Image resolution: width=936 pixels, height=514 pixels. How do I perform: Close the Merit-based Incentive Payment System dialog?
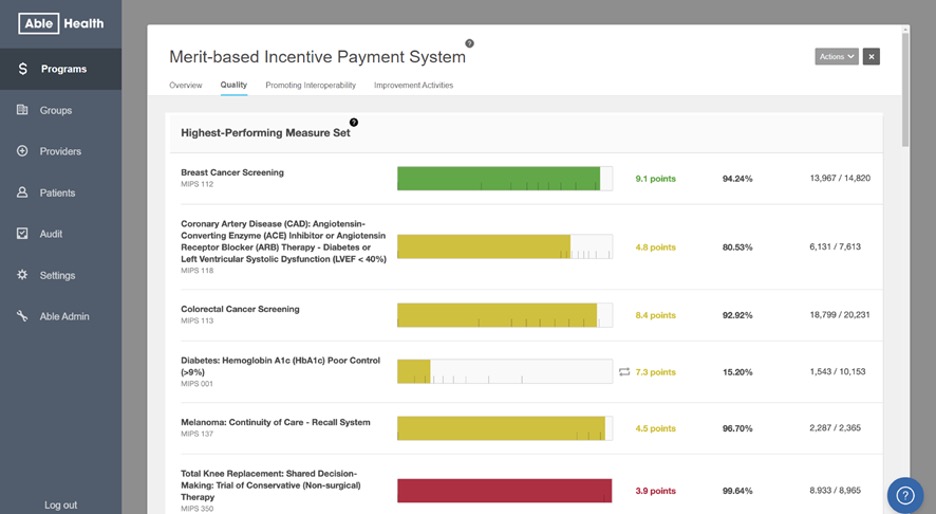[x=871, y=57]
